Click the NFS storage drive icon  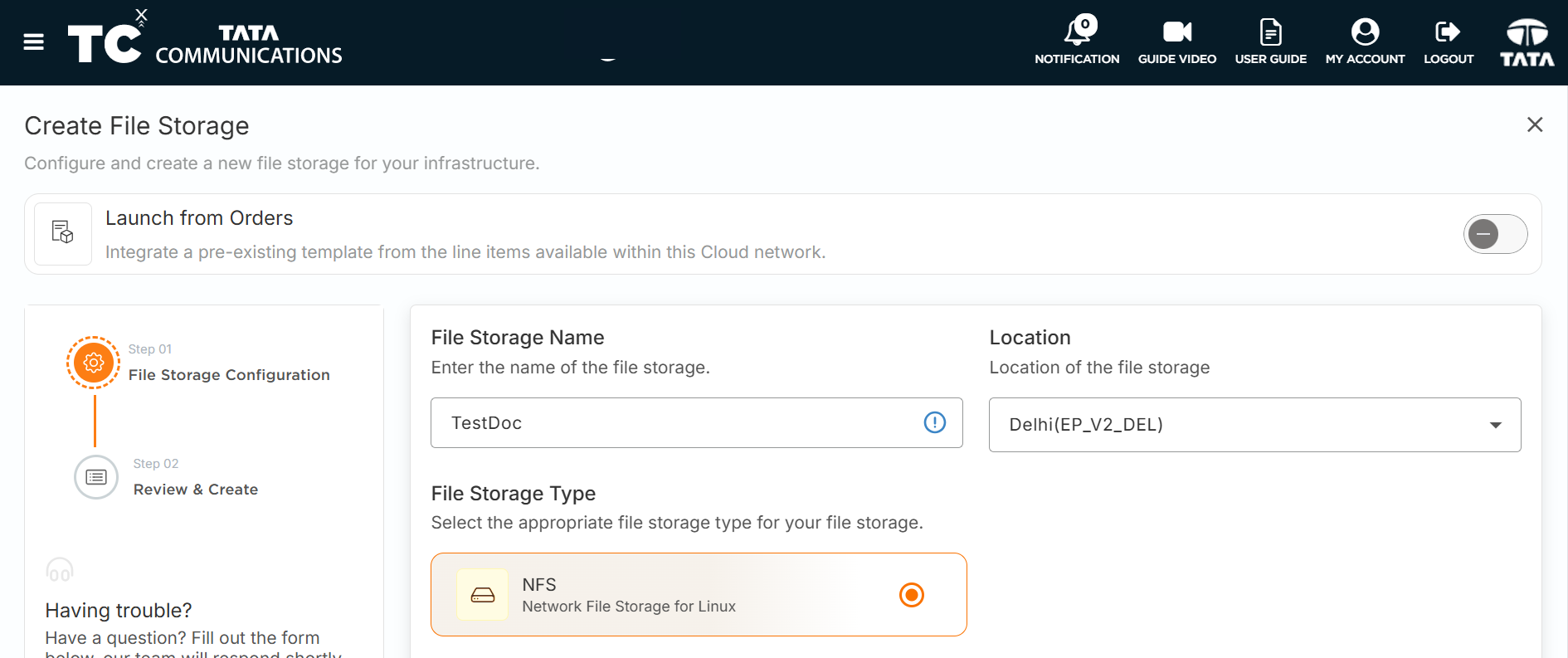click(x=483, y=595)
